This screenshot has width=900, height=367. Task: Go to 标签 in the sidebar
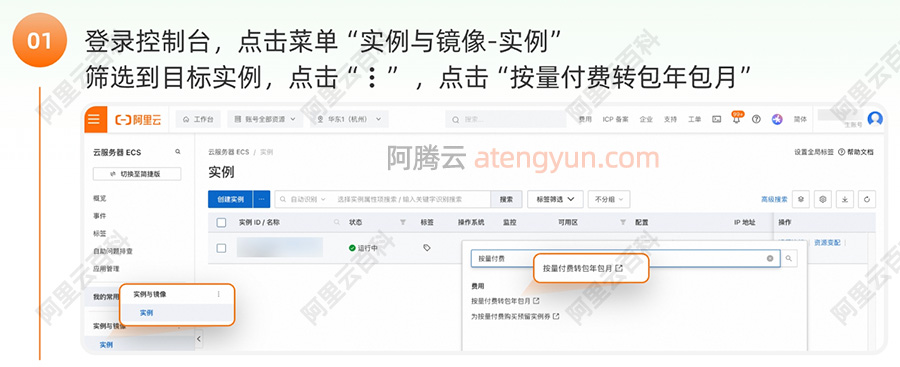[99, 234]
